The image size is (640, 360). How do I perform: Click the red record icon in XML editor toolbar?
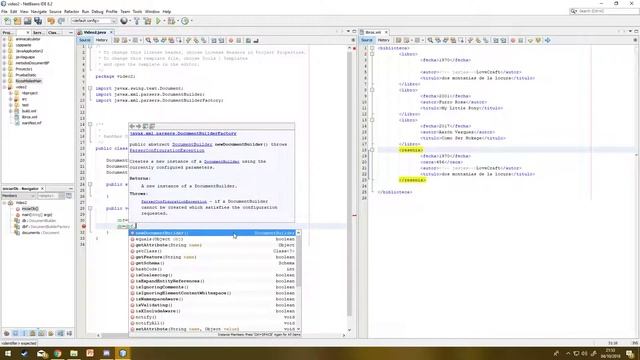point(513,40)
